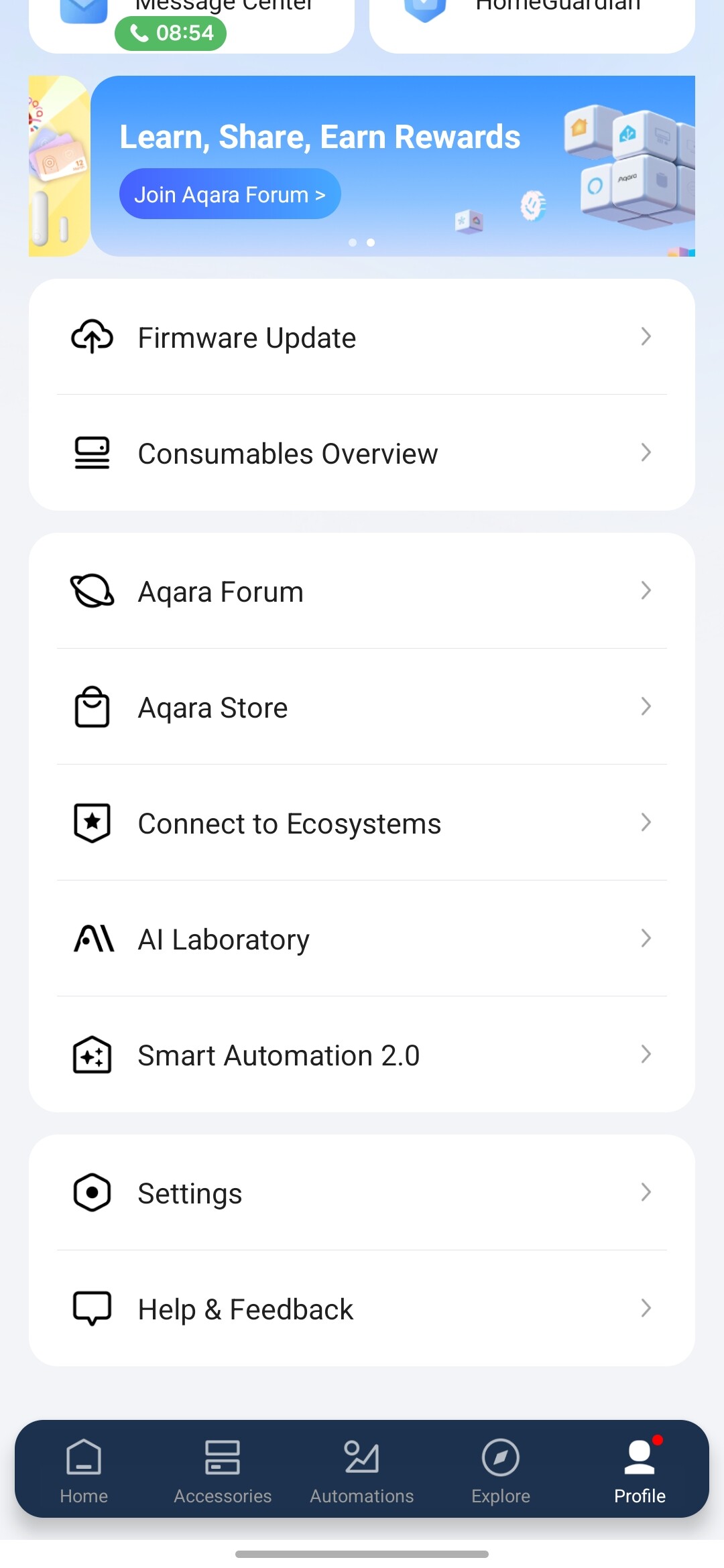Tap the Consumables Overview icon
This screenshot has width=724, height=1568.
pyautogui.click(x=92, y=453)
